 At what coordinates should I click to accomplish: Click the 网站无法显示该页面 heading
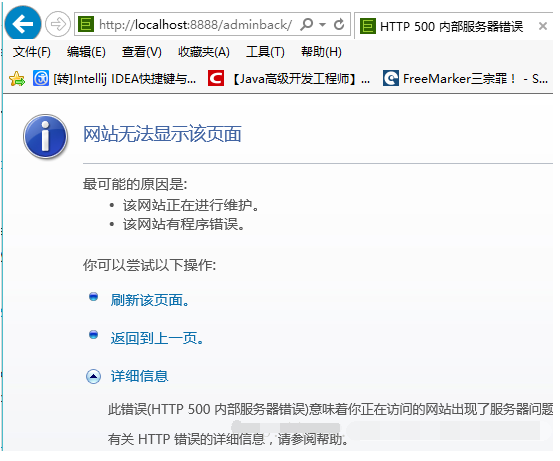point(162,134)
